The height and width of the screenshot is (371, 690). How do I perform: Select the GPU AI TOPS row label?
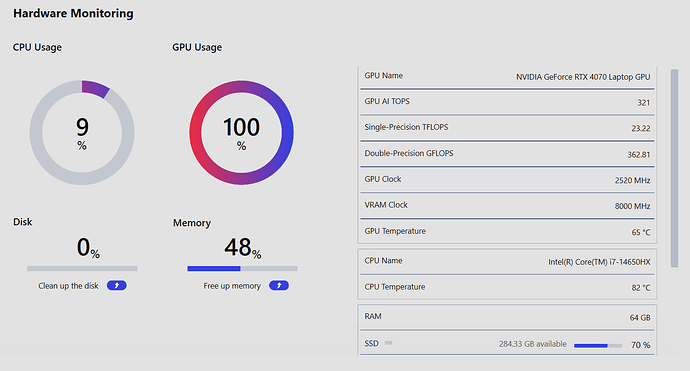click(387, 101)
